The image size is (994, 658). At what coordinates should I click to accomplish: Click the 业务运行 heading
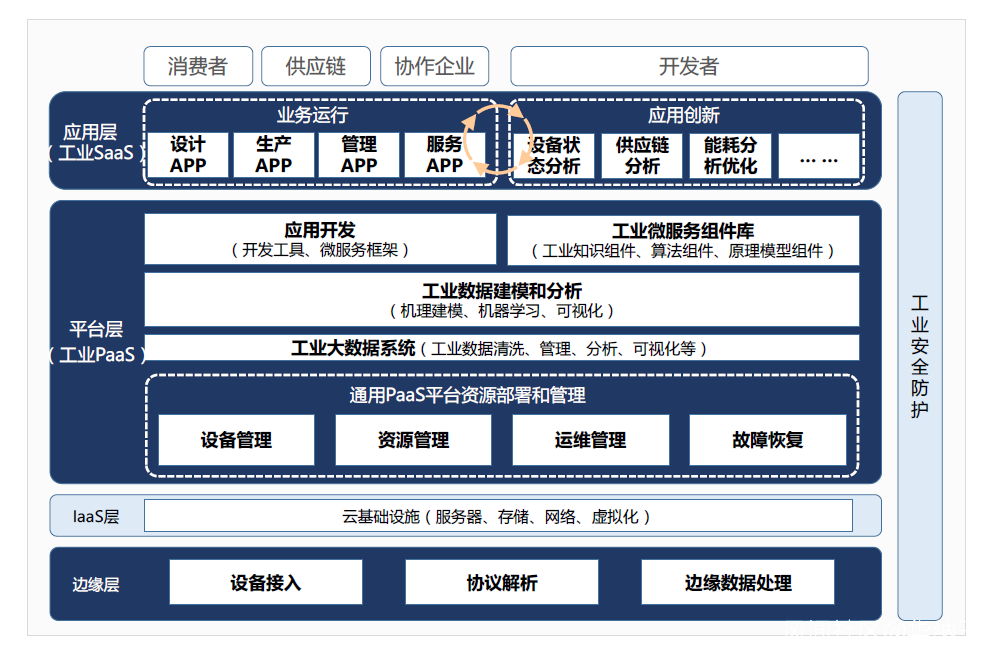pyautogui.click(x=313, y=115)
